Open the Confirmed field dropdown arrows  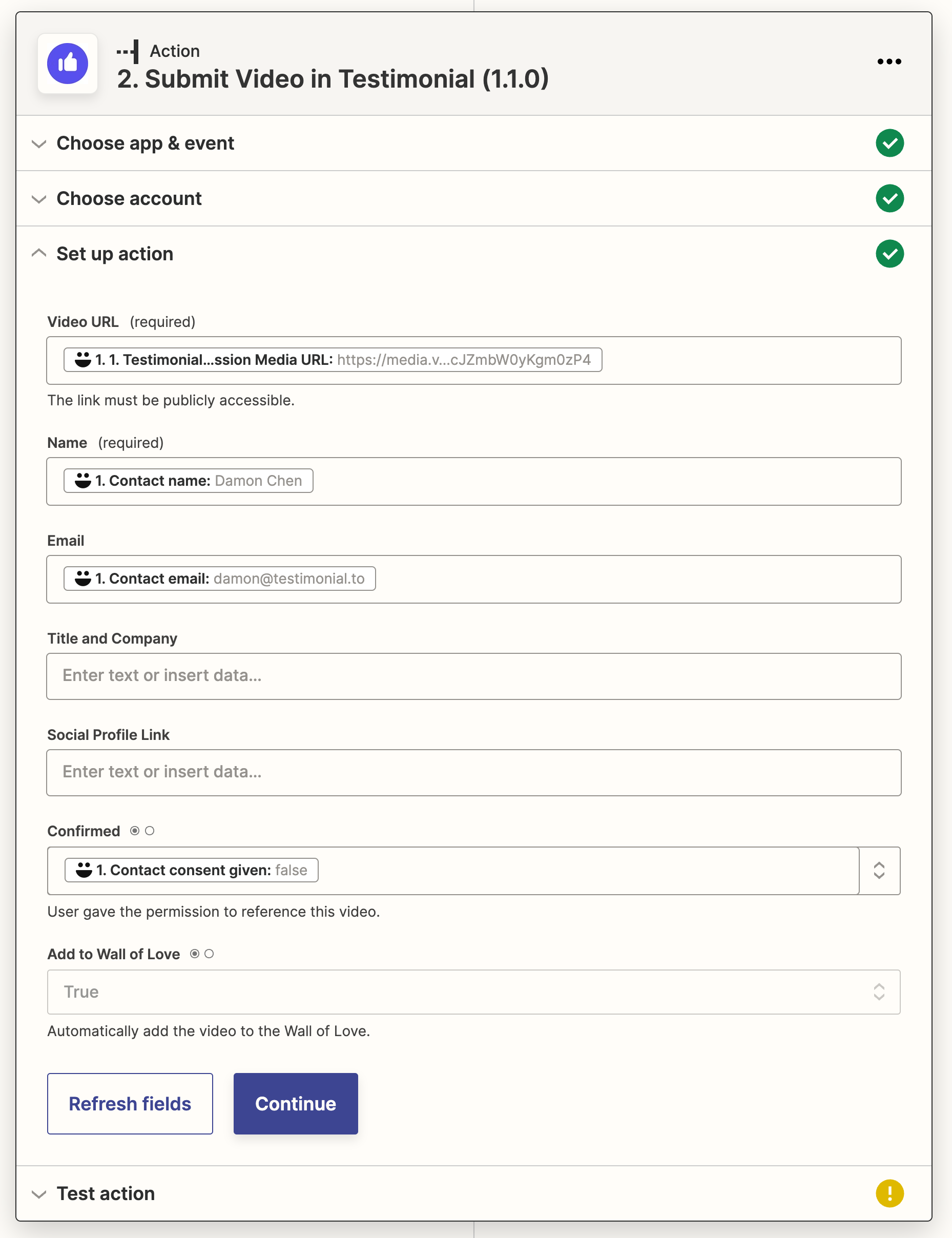(878, 870)
